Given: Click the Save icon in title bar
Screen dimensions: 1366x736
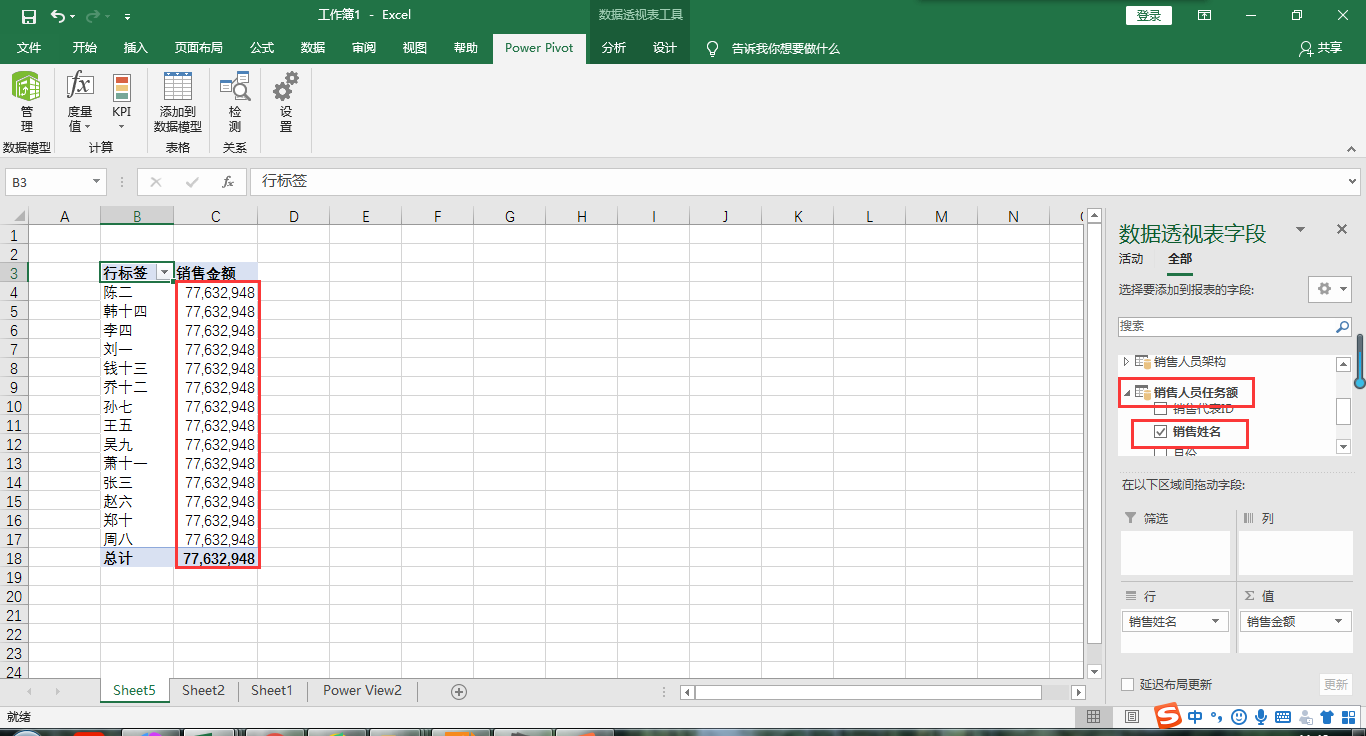Looking at the screenshot, I should pyautogui.click(x=28, y=16).
